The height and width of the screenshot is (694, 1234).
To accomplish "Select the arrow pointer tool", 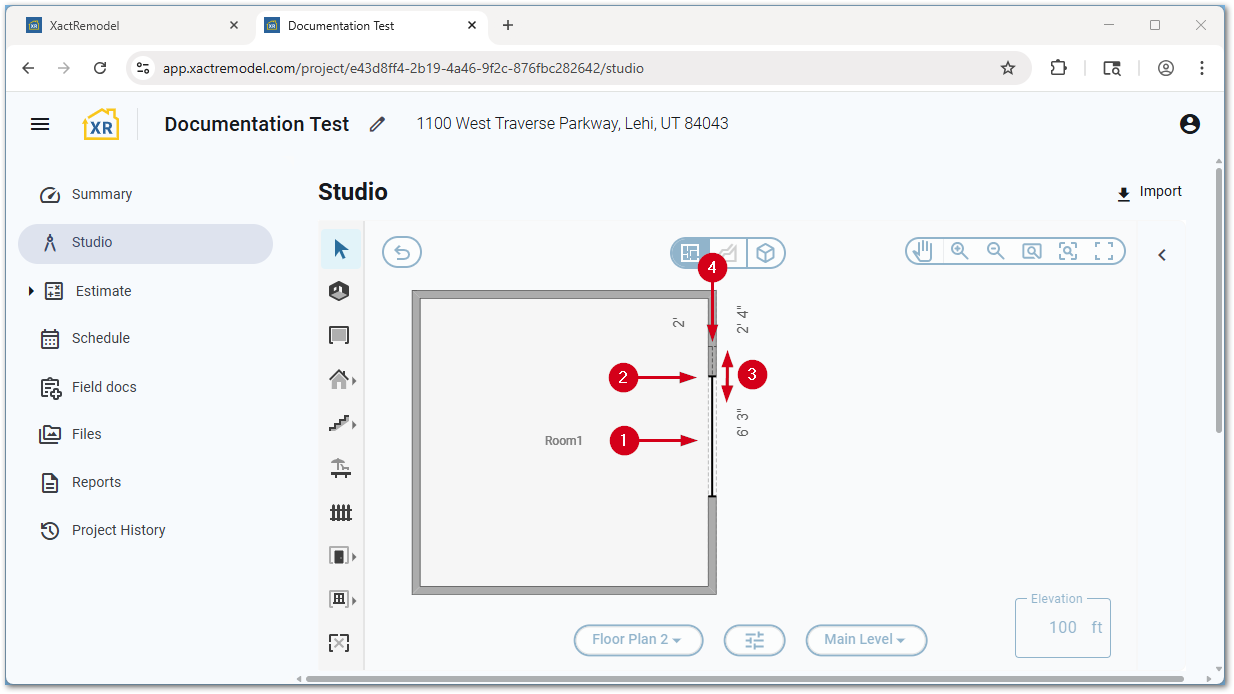I will 341,249.
